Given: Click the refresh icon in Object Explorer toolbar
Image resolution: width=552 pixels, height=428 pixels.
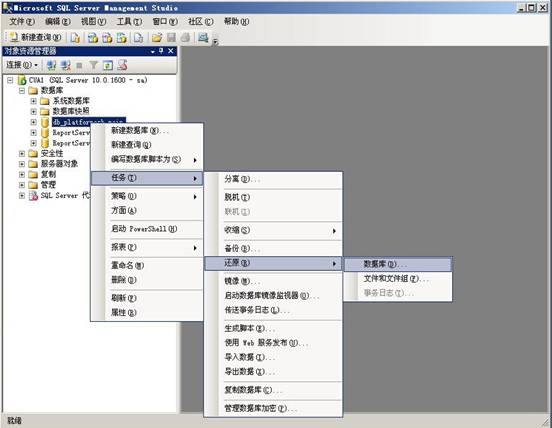Looking at the screenshot, I should (x=108, y=65).
